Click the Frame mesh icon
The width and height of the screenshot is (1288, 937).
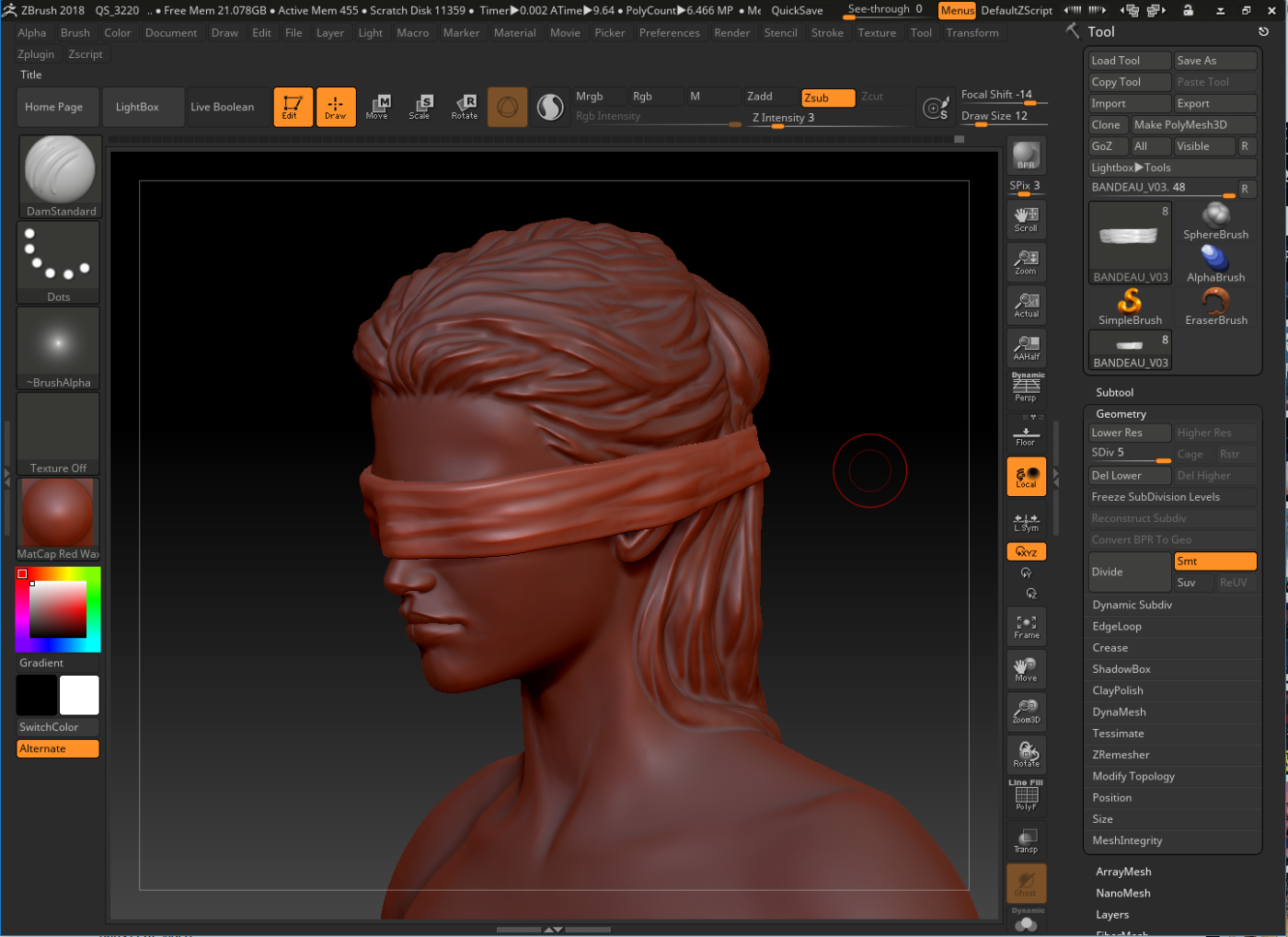tap(1026, 627)
